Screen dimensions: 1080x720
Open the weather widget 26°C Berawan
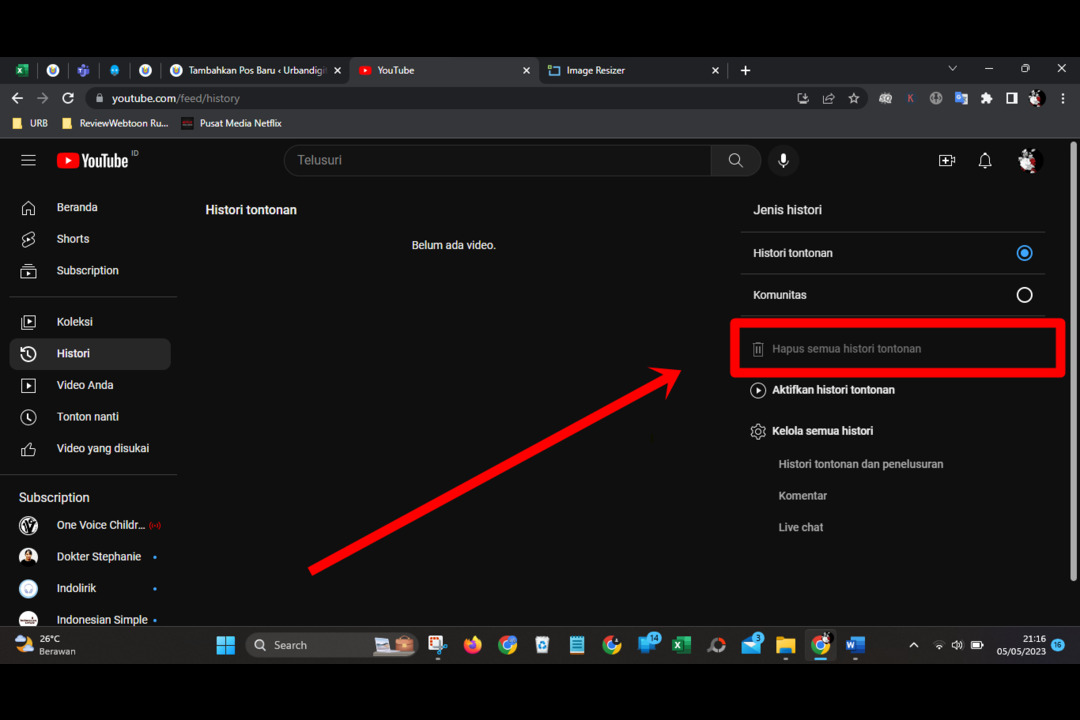point(46,646)
